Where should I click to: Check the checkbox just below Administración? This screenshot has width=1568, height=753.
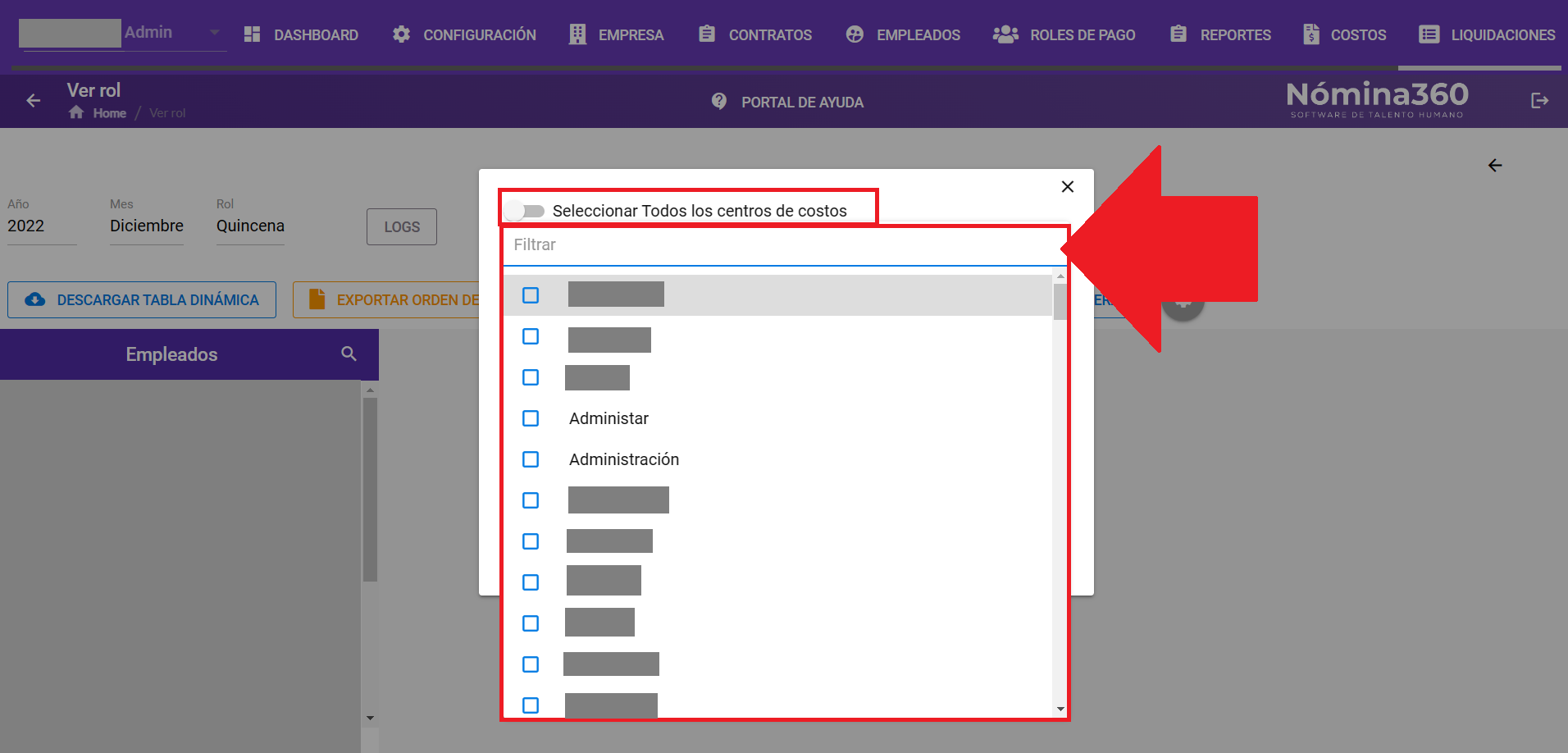(531, 500)
